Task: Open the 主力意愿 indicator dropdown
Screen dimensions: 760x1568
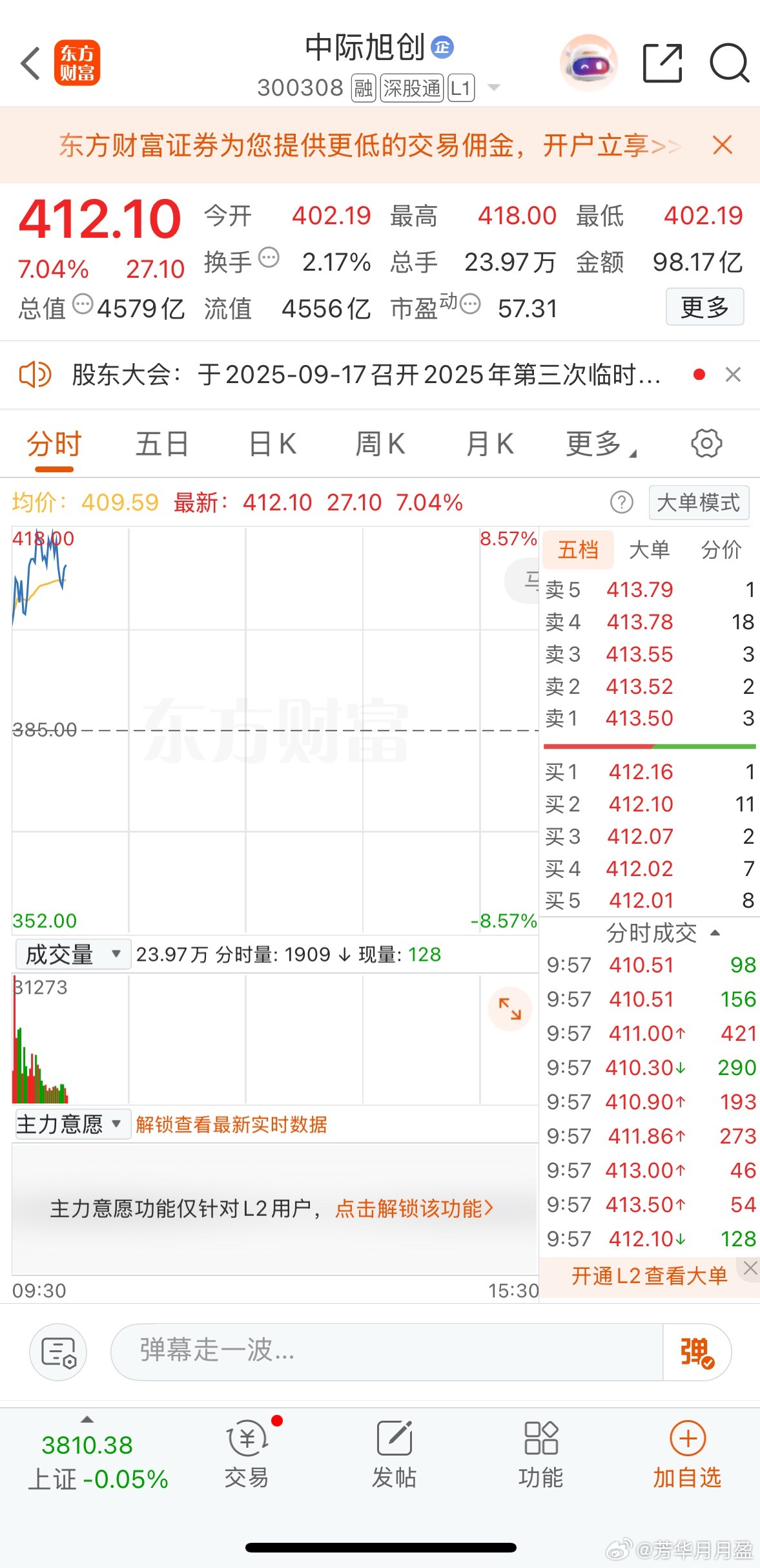Action: [x=73, y=1124]
